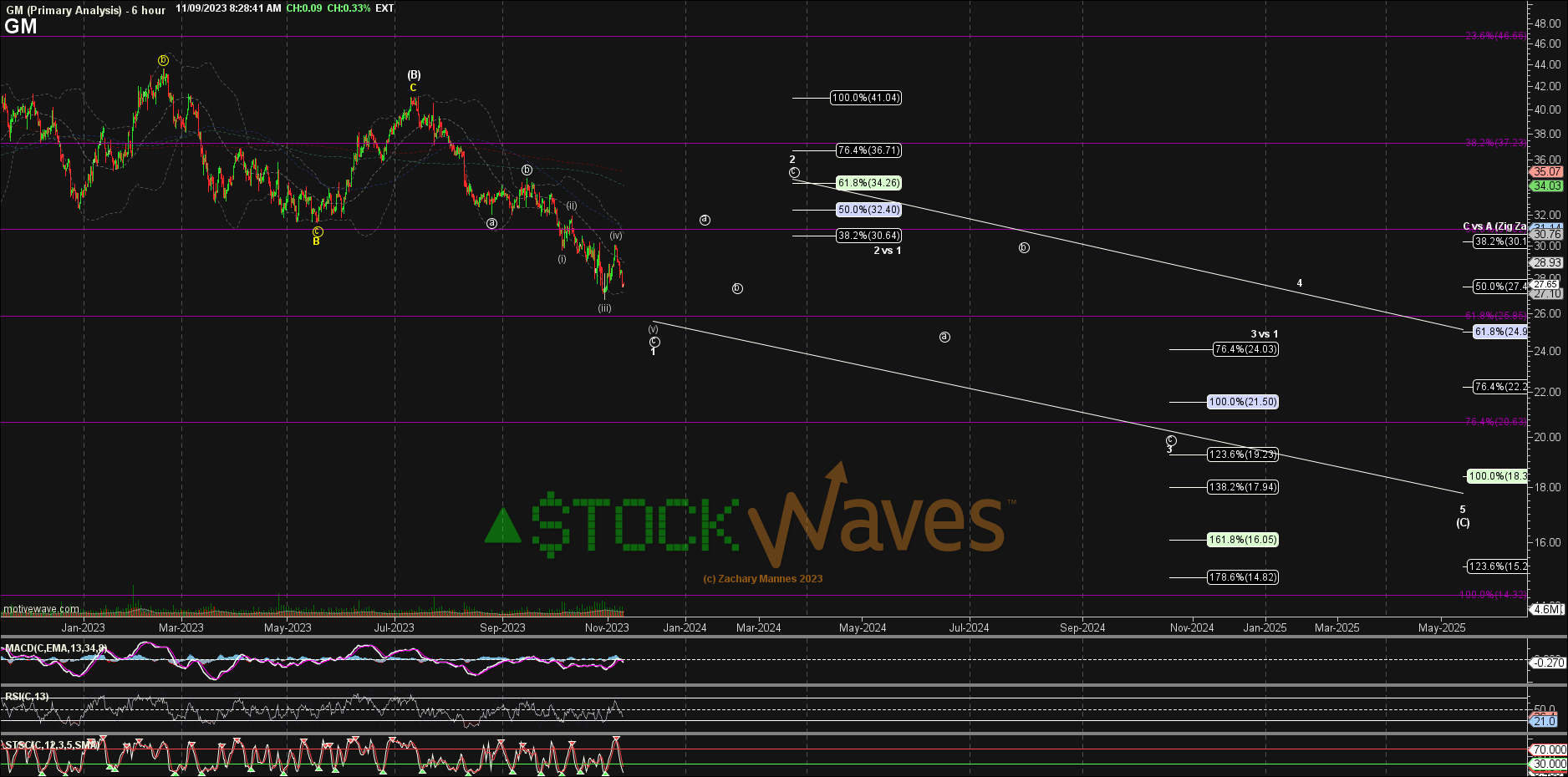1568x777 pixels.
Task: Click the large GM ticker symbol title
Action: [21, 27]
